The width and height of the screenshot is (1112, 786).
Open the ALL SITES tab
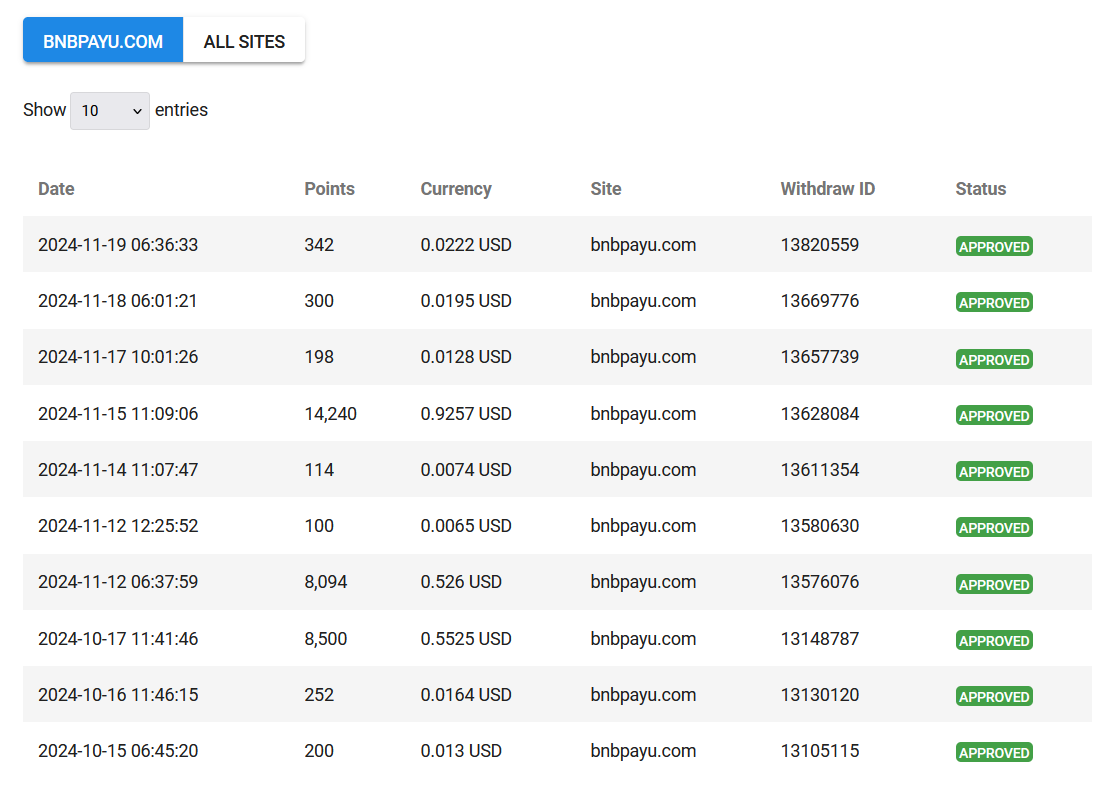[x=244, y=40]
